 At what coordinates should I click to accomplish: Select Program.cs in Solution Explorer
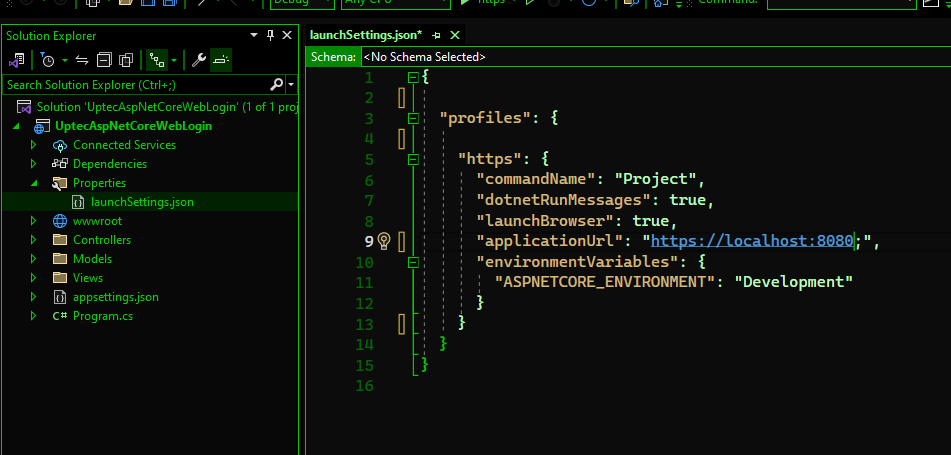pyautogui.click(x=102, y=316)
